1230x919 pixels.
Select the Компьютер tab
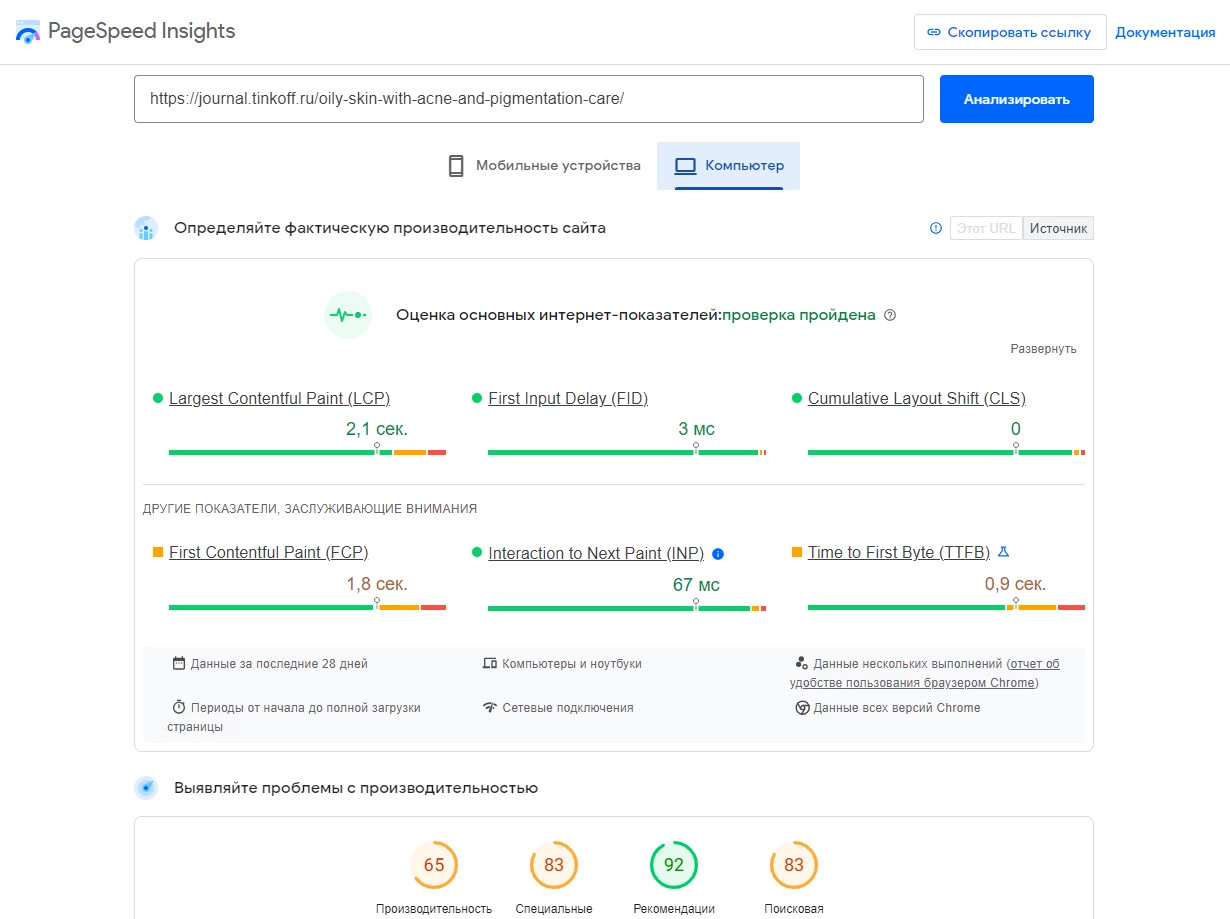729,166
